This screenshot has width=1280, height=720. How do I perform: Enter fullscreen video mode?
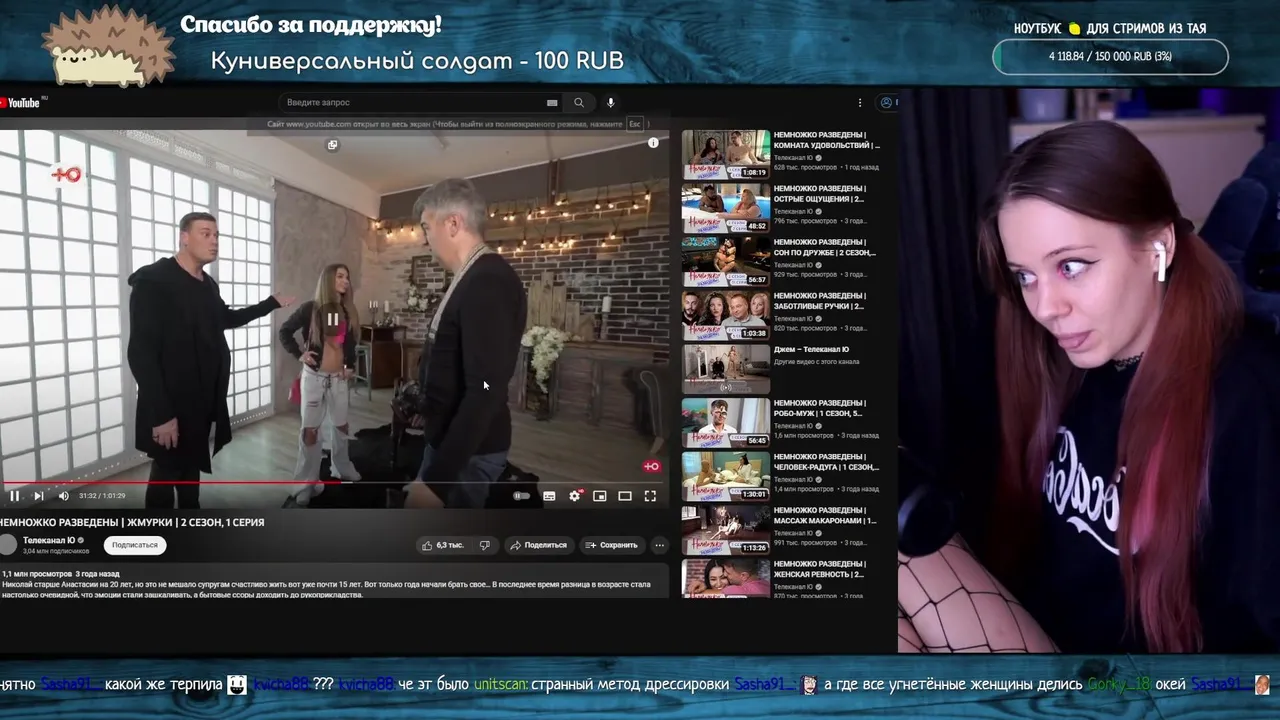(x=650, y=496)
